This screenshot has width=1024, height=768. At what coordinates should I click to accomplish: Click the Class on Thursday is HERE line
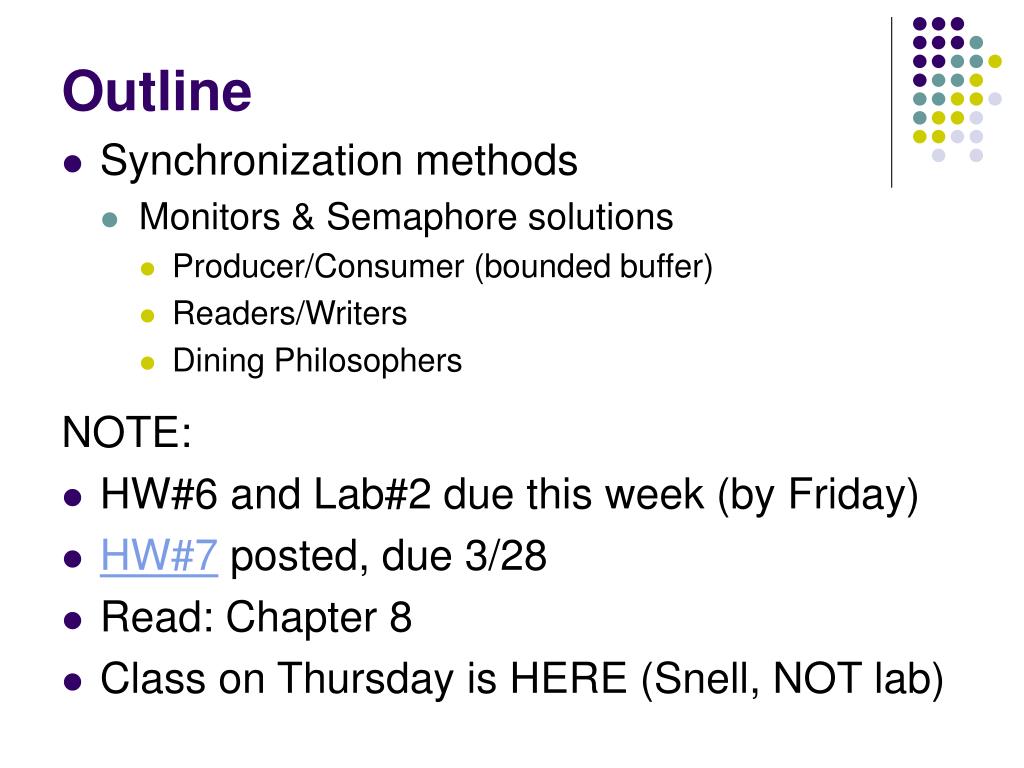(x=522, y=679)
